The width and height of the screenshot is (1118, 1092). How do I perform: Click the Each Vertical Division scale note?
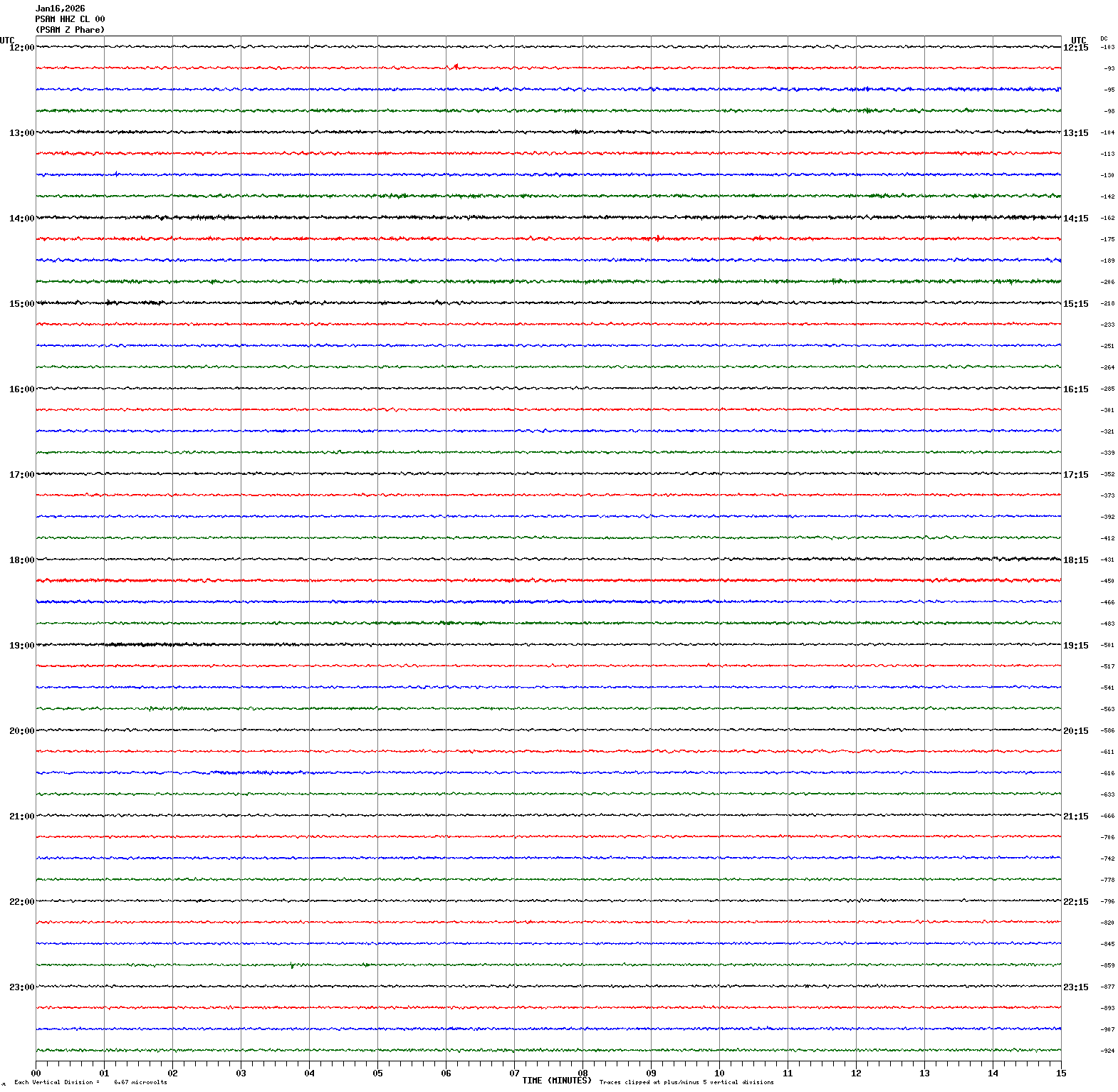(90, 1082)
